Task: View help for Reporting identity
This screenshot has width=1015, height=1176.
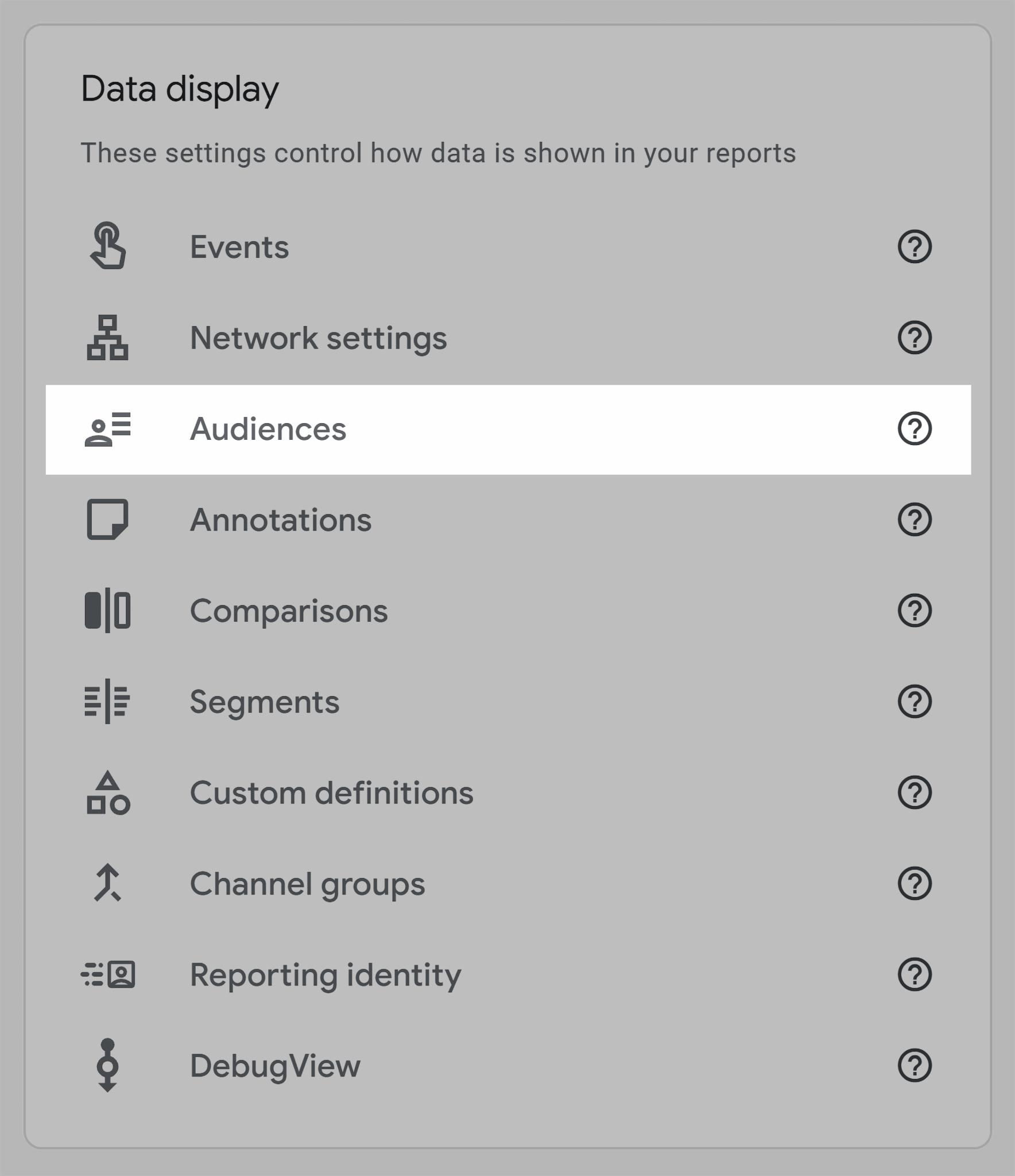Action: [x=915, y=974]
